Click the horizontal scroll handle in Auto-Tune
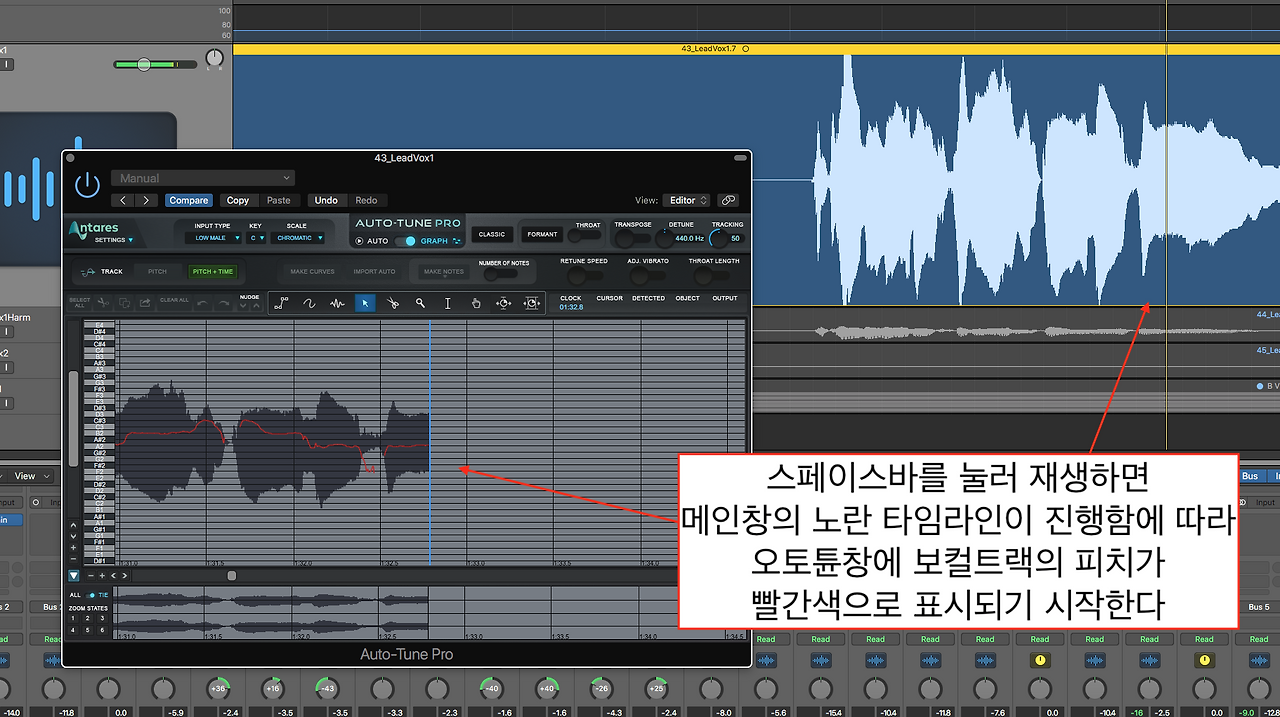This screenshot has height=717, width=1280. click(x=232, y=575)
